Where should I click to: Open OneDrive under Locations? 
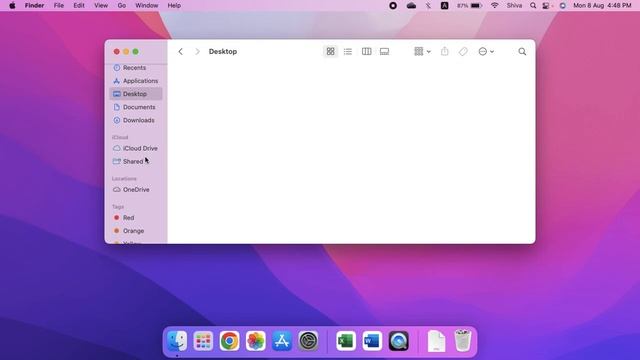[136, 189]
